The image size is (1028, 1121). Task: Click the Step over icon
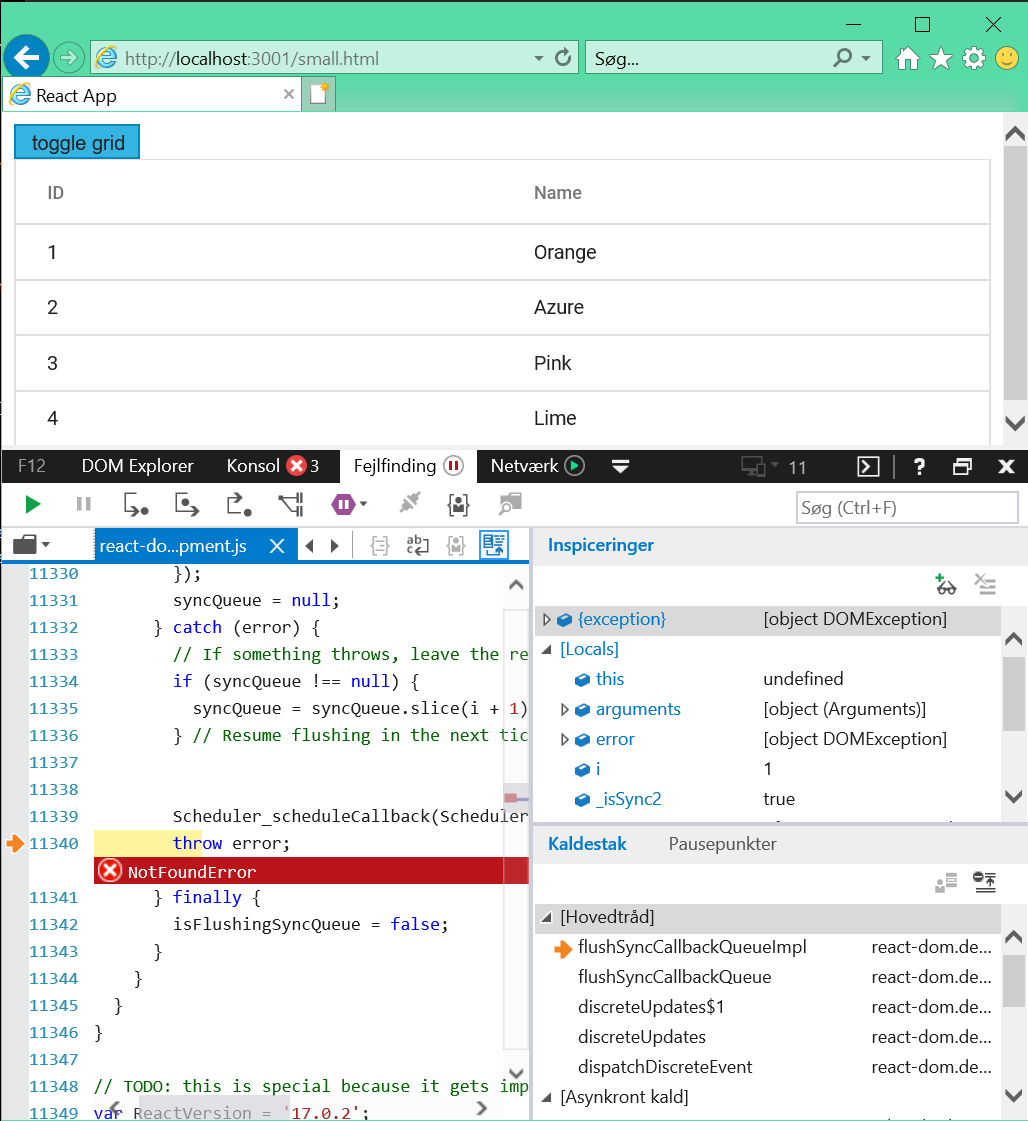click(x=187, y=505)
